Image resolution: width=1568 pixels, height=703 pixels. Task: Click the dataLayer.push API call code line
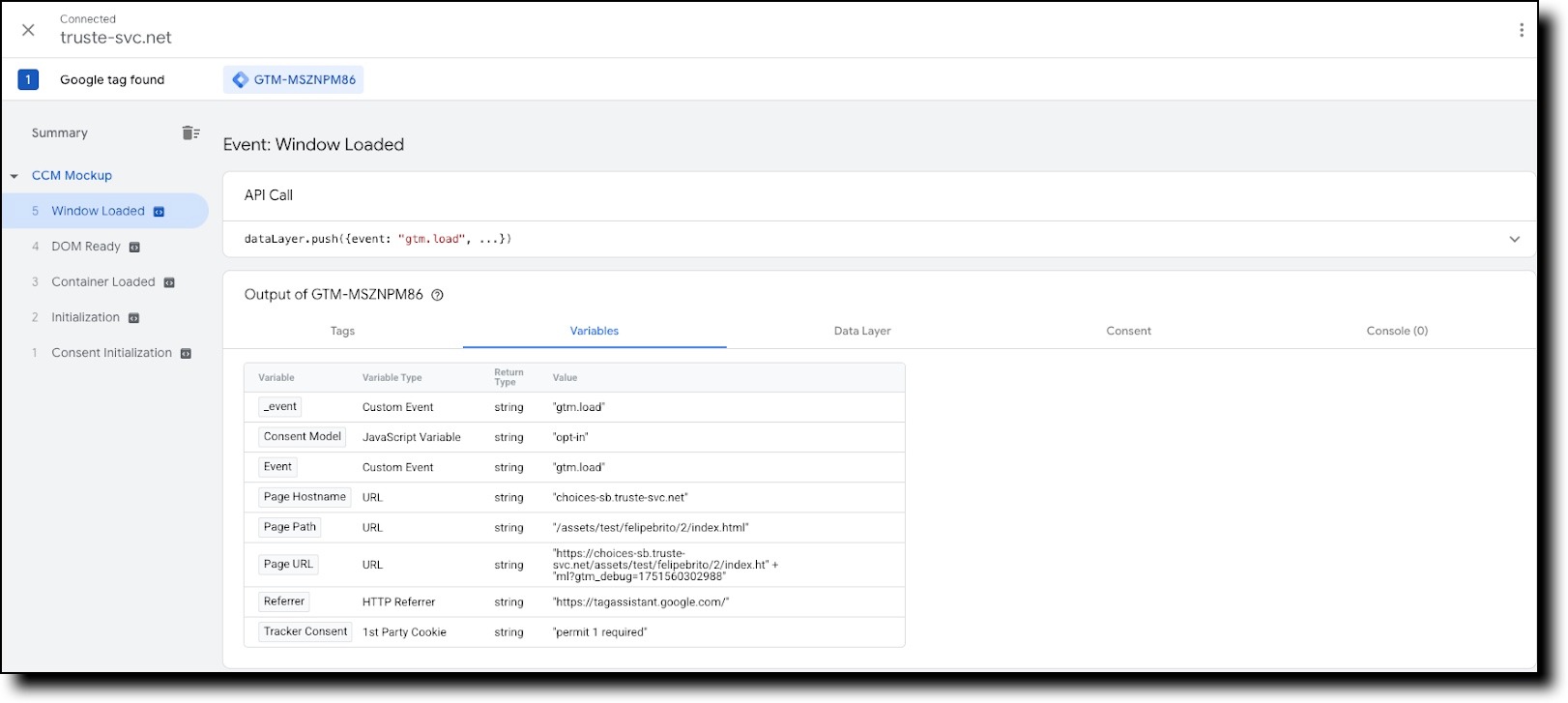[x=378, y=239]
